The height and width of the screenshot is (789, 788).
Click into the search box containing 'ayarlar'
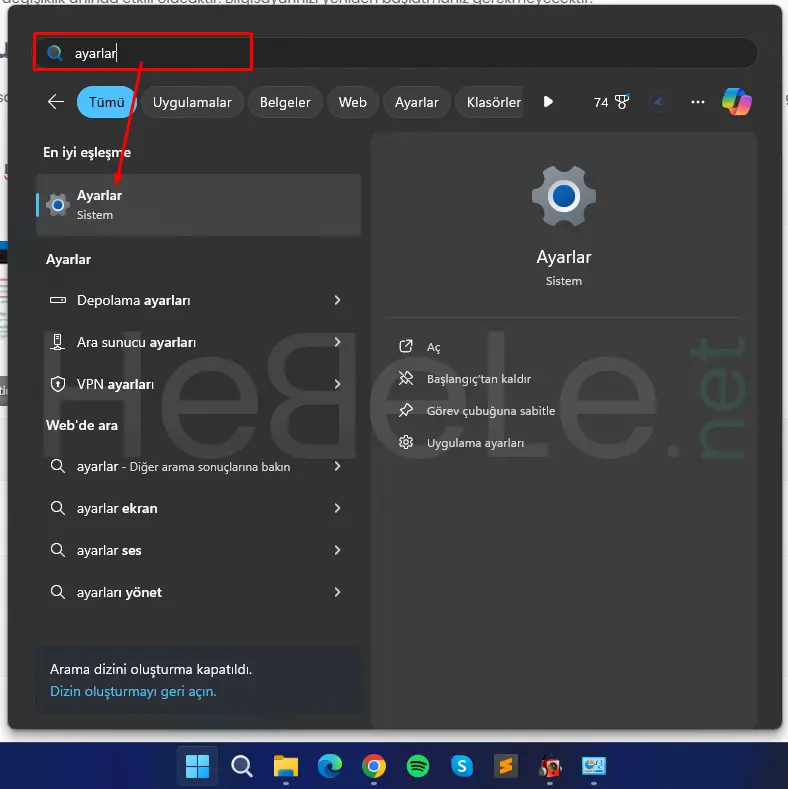[x=397, y=53]
